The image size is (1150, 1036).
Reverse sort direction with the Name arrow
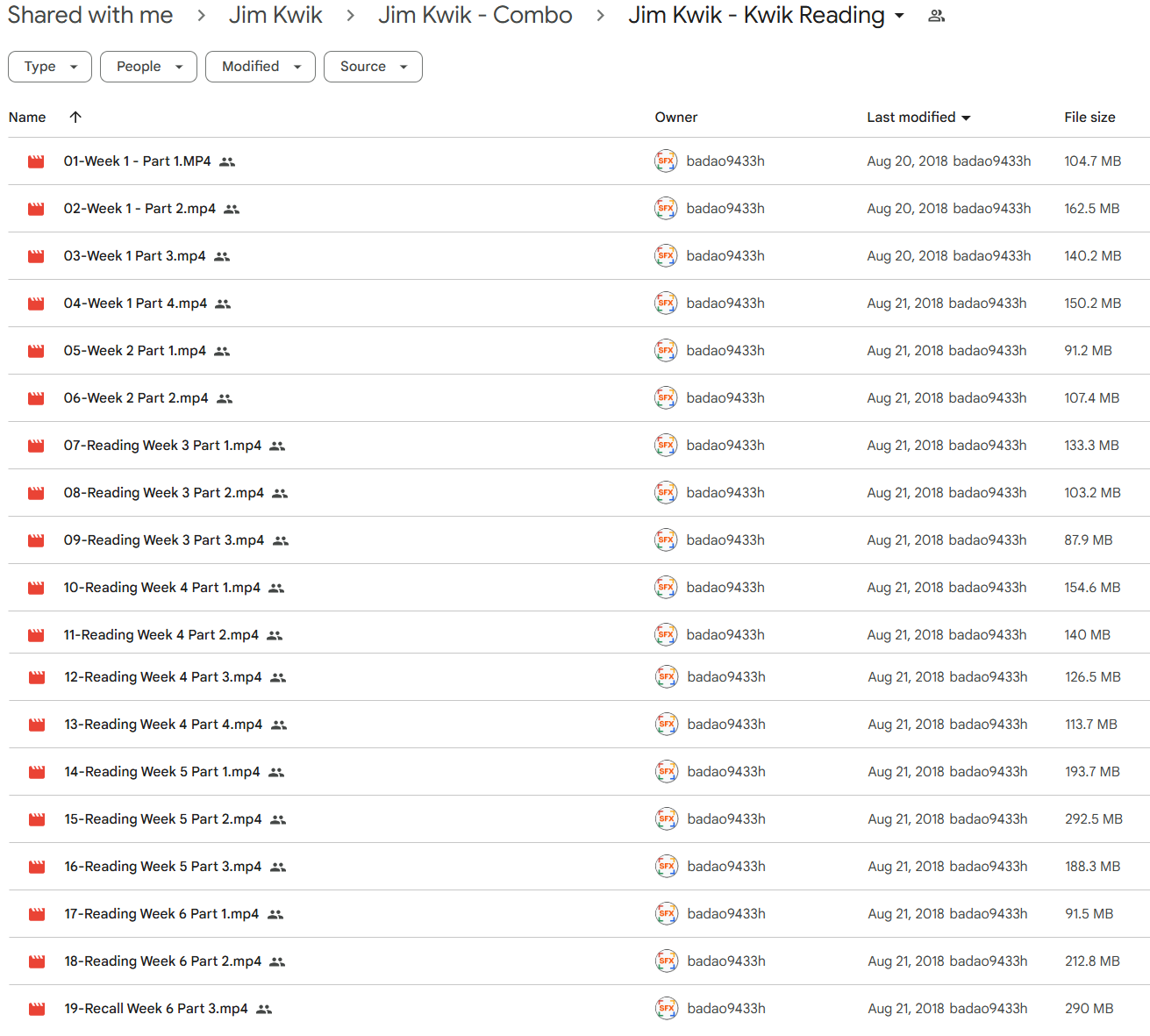75,117
